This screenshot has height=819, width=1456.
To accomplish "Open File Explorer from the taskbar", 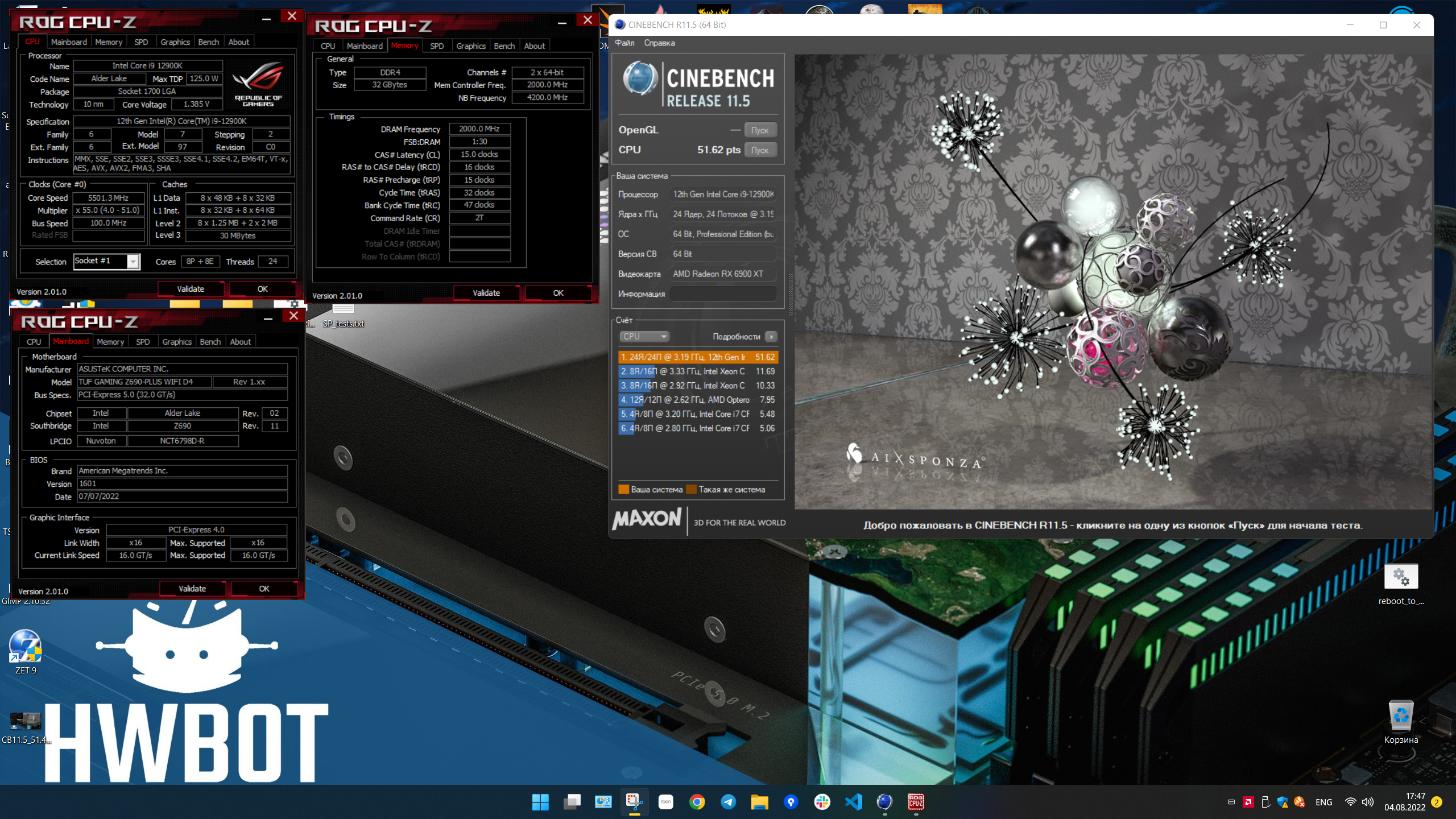I will (x=759, y=802).
